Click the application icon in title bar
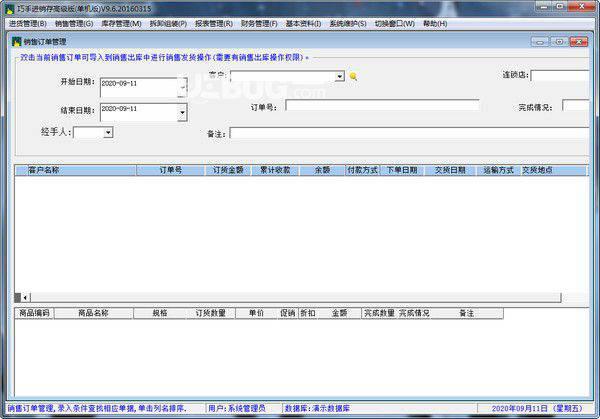 (10, 8)
